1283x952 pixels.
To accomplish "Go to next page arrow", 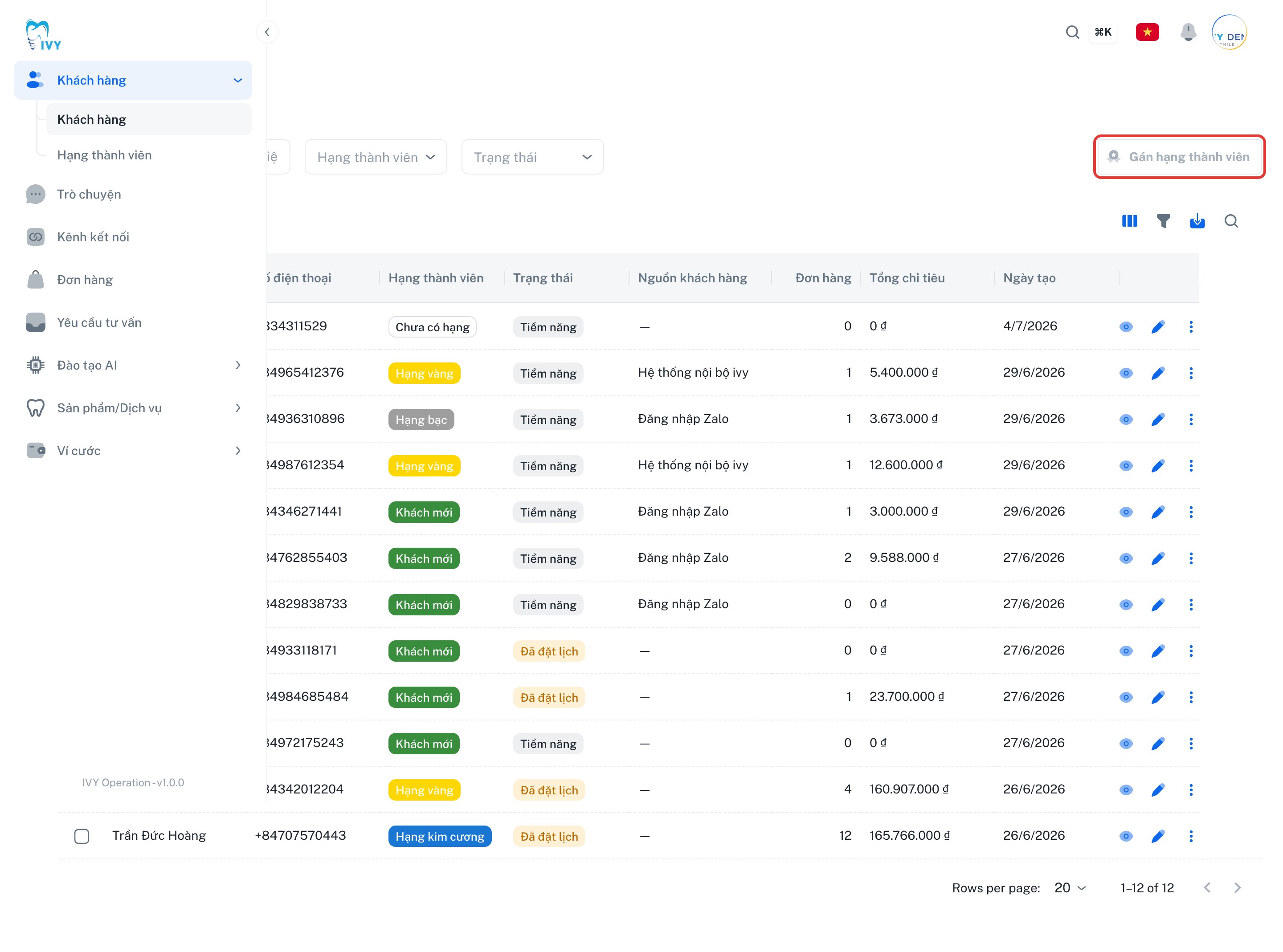I will tap(1237, 887).
